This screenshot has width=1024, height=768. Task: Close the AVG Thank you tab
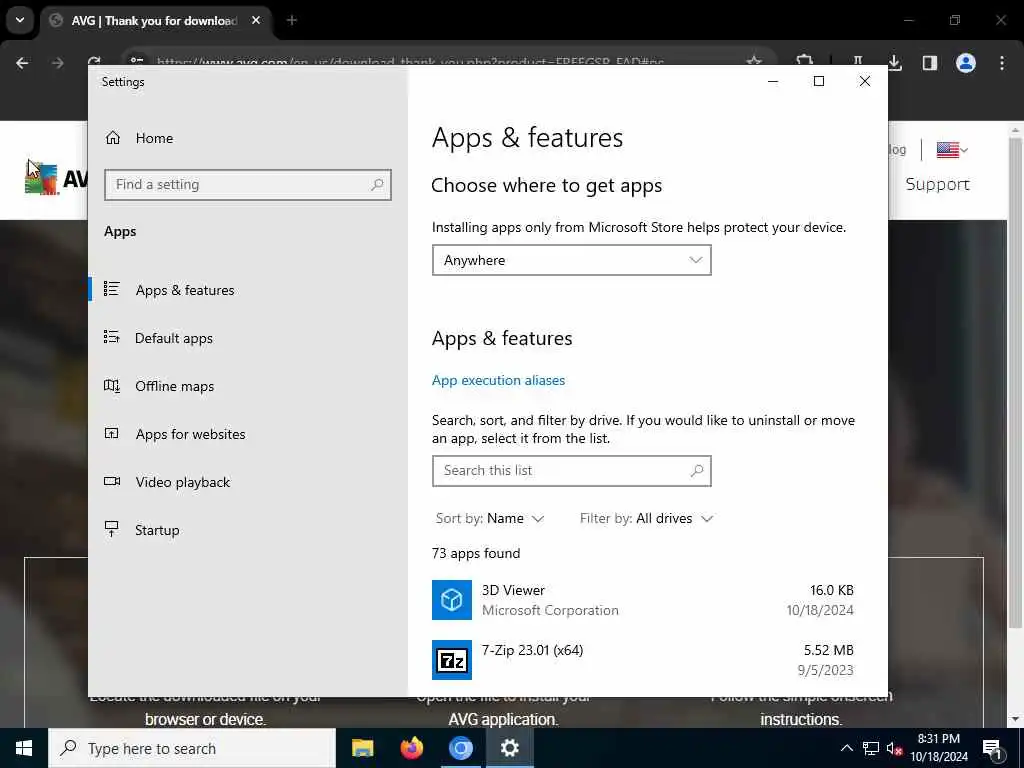pos(256,20)
